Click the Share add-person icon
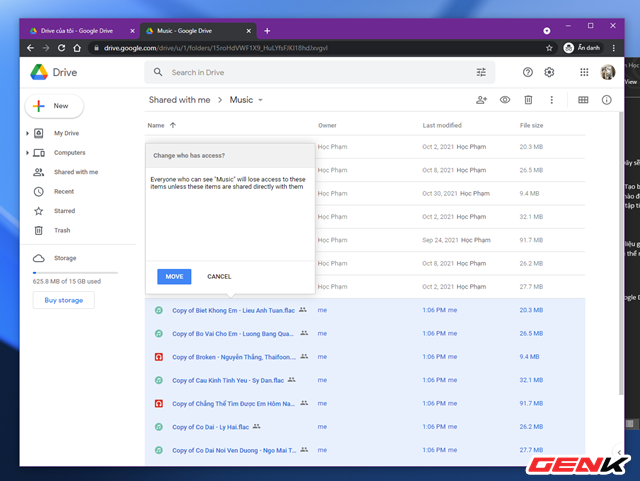The width and height of the screenshot is (640, 481). (x=482, y=100)
